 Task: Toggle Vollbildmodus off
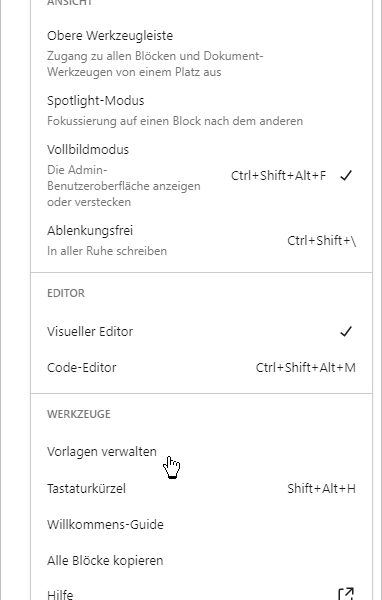click(201, 175)
